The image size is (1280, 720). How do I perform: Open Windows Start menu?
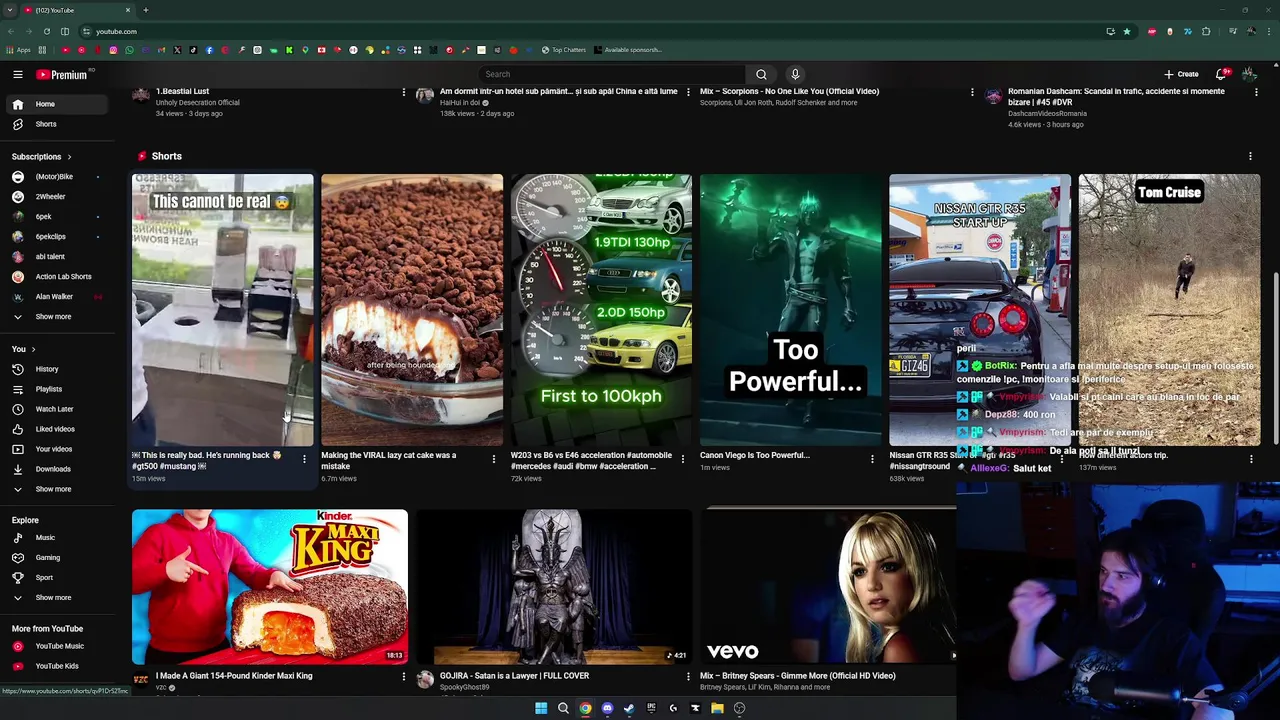(541, 708)
